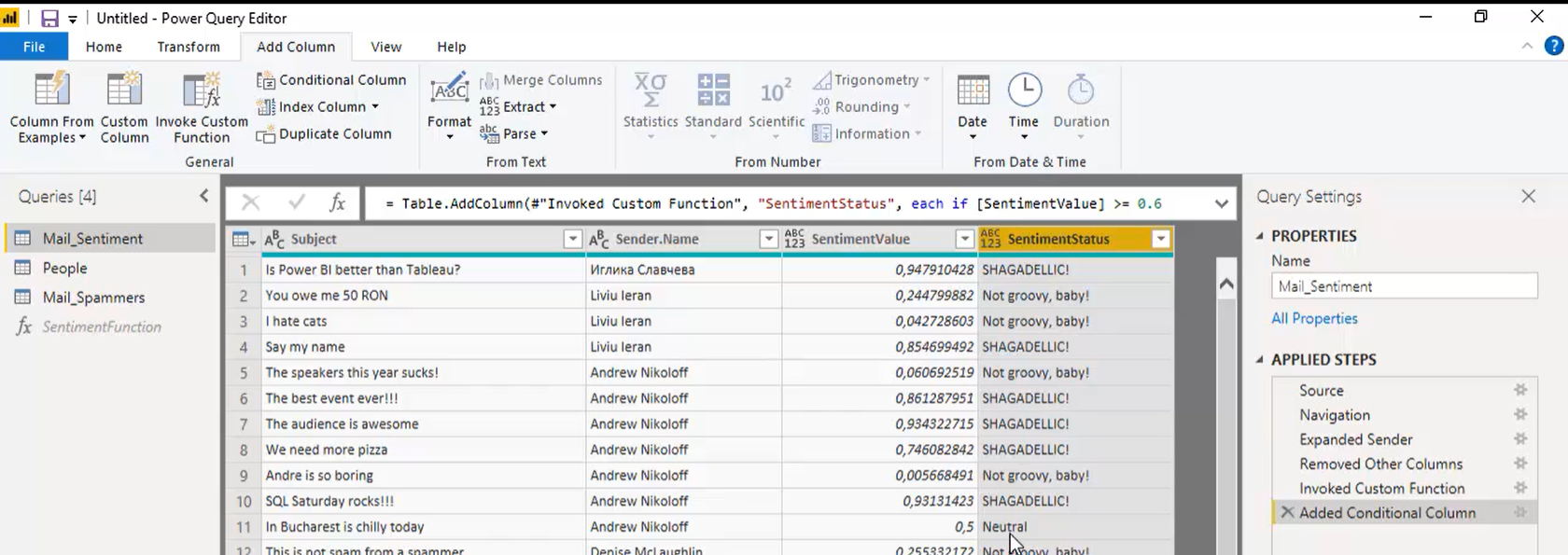Open the Format text menu

tap(449, 107)
